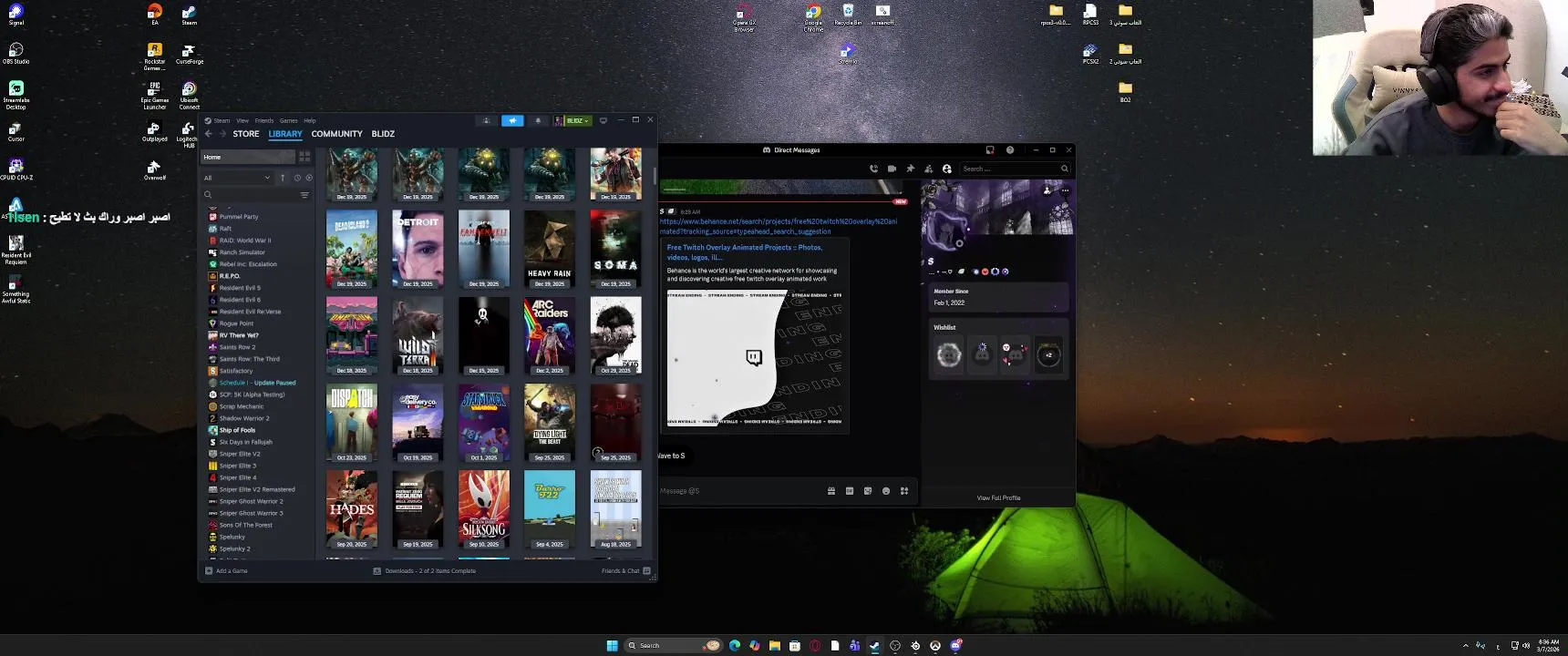Toggle the collections grid view next to Home
1568x656 pixels.
304,157
